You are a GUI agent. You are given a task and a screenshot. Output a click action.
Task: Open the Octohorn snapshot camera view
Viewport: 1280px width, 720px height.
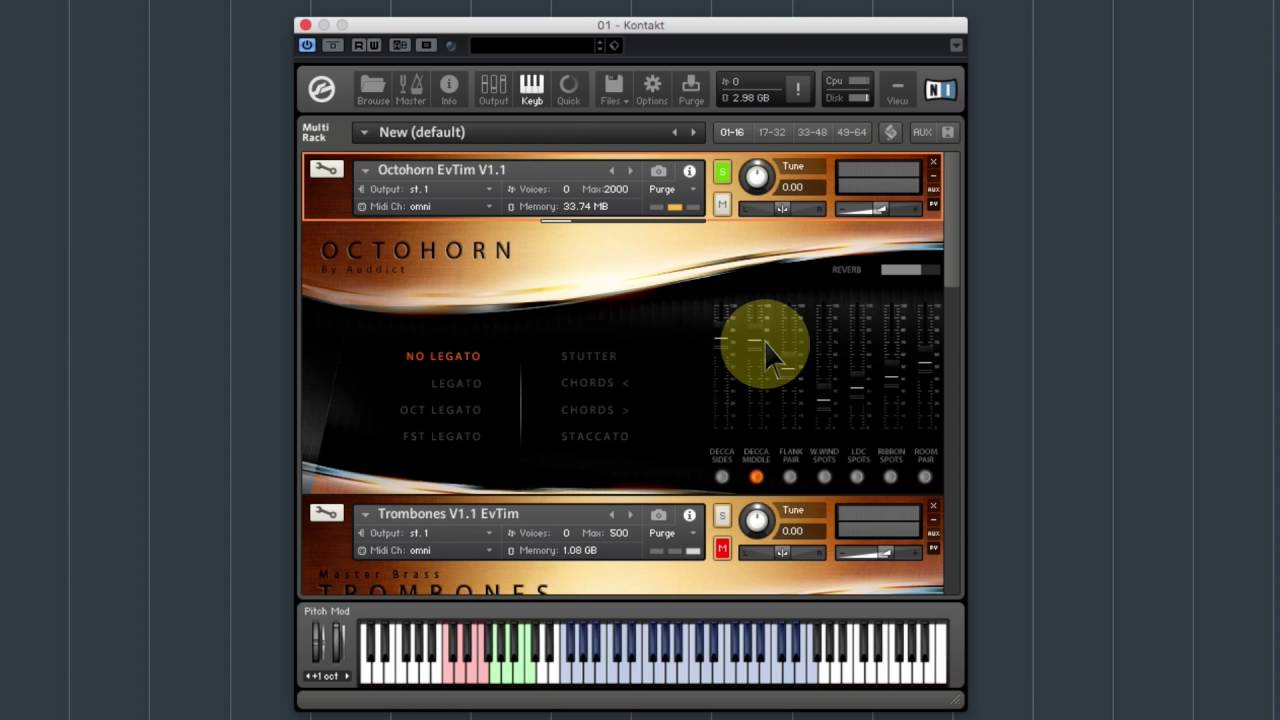(x=658, y=171)
